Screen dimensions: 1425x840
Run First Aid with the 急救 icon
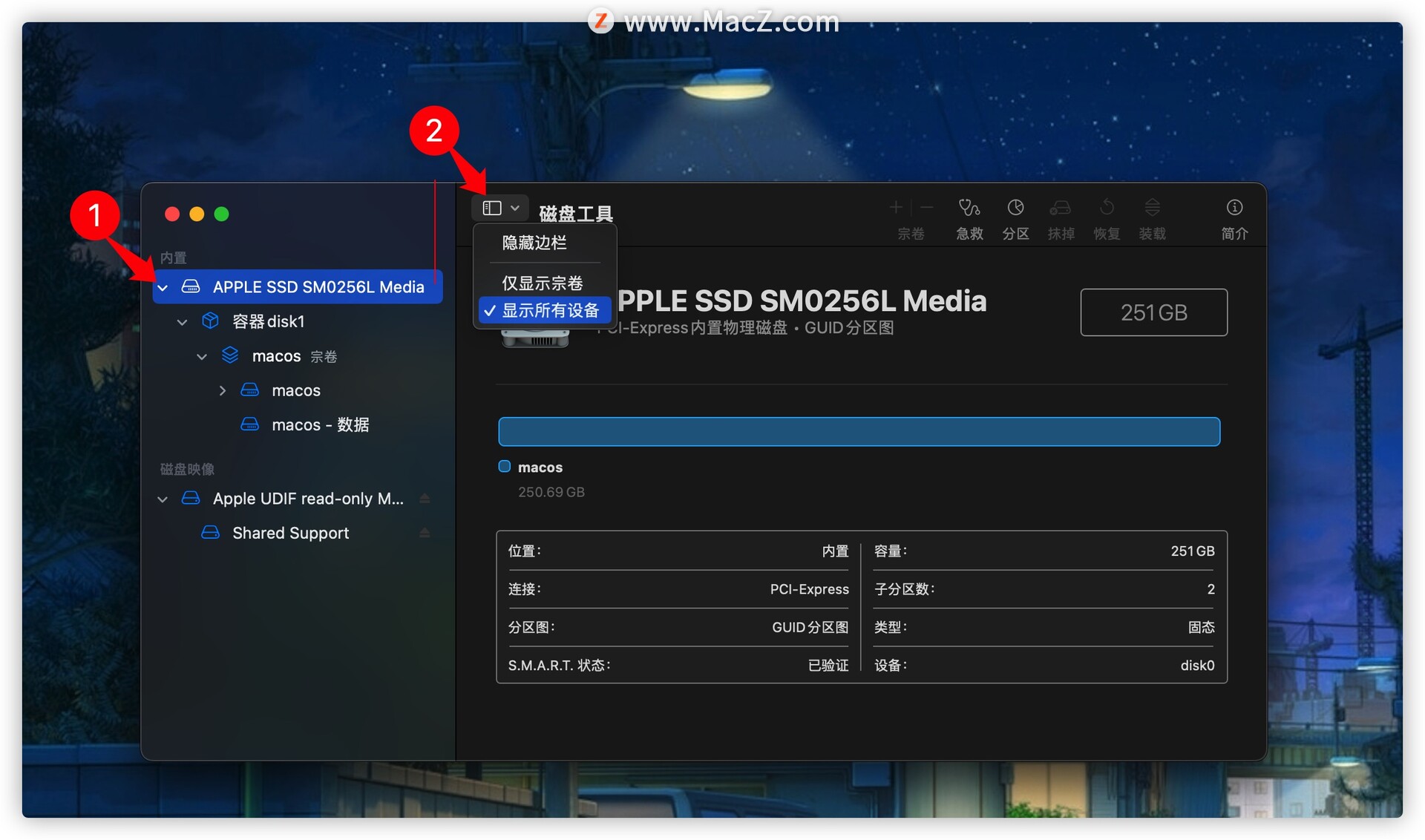pyautogui.click(x=969, y=208)
